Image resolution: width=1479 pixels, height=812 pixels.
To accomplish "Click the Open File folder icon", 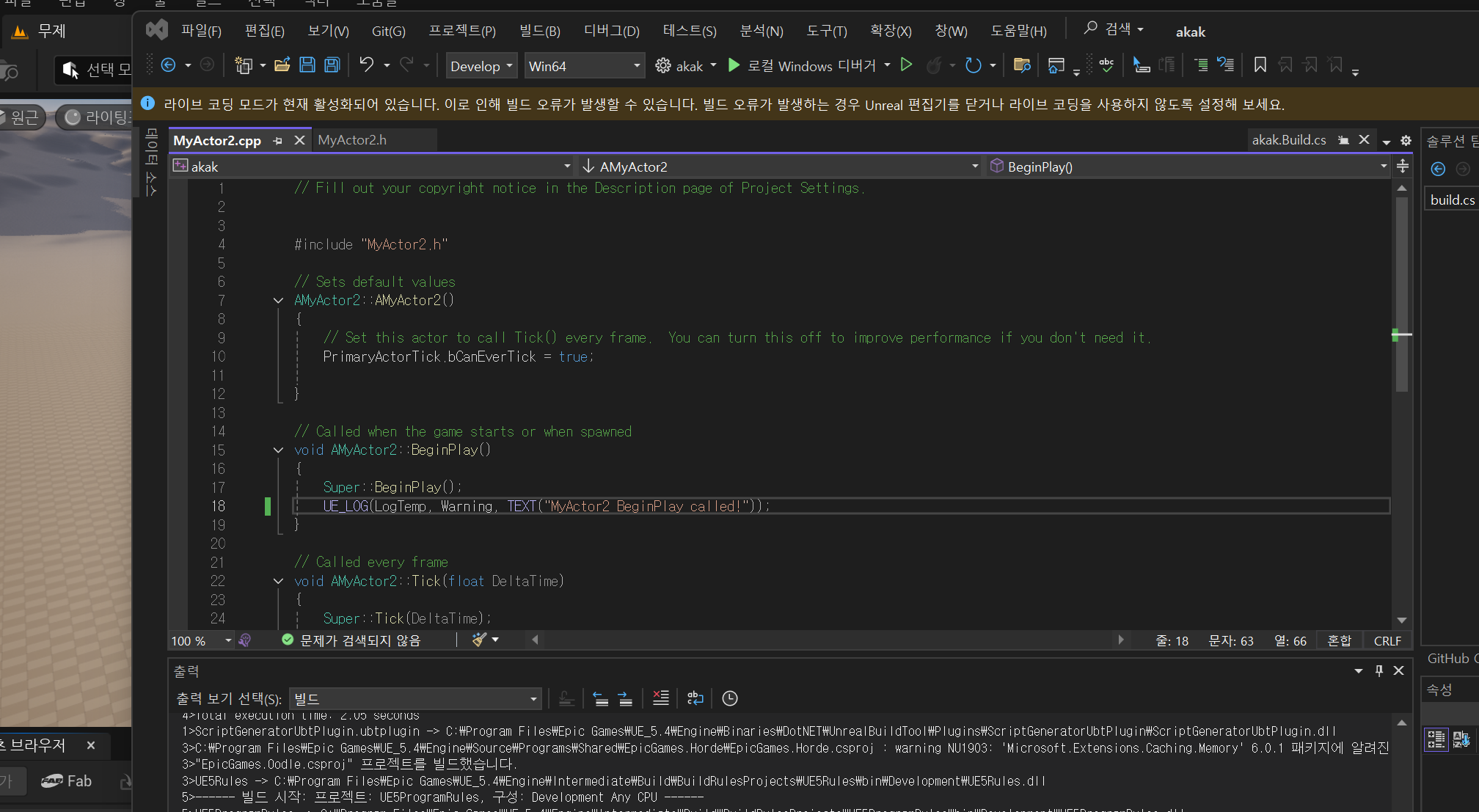I will [x=282, y=65].
